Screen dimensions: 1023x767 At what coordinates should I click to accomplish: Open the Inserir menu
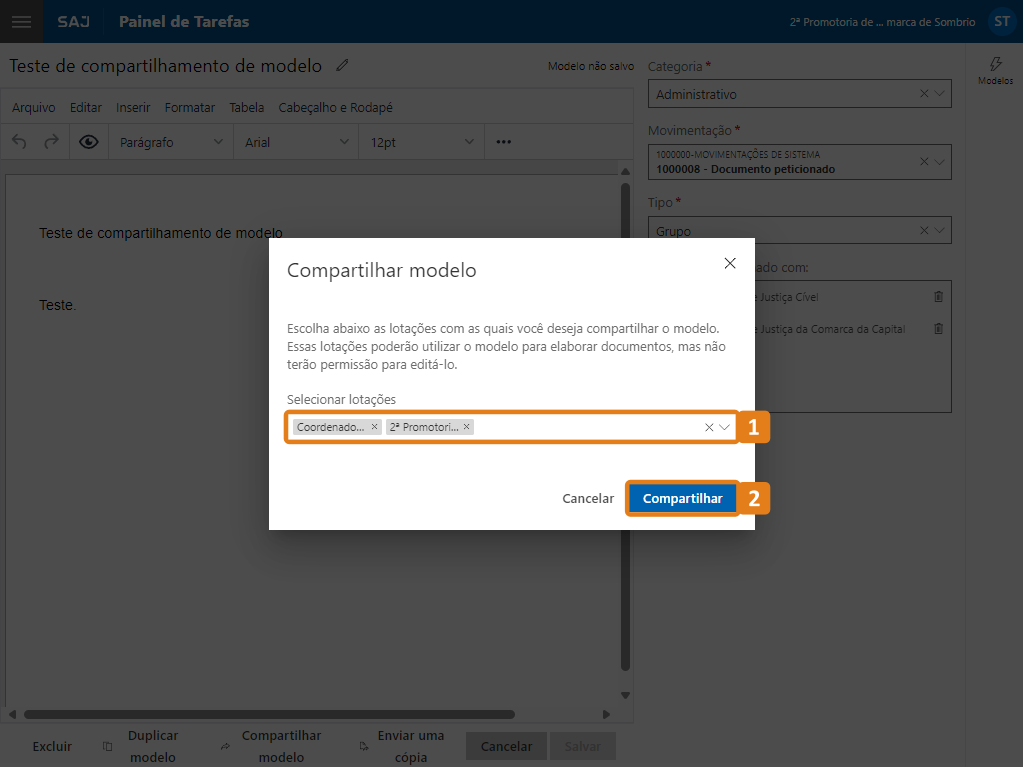click(x=133, y=108)
